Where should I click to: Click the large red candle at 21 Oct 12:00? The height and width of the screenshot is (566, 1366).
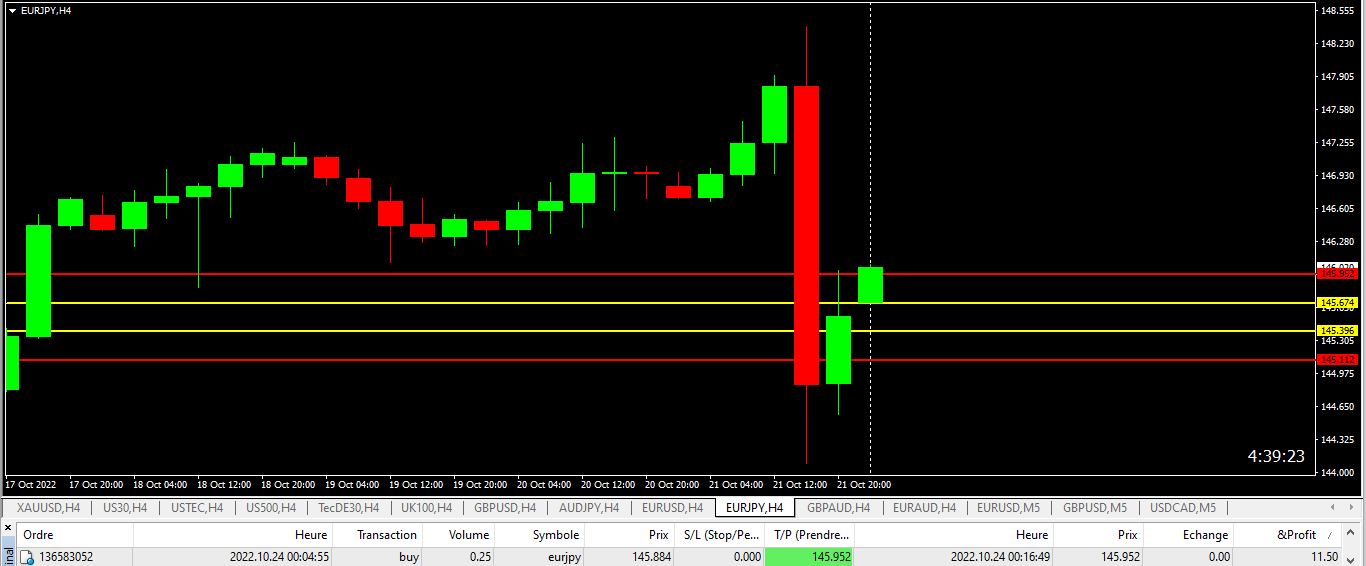pyautogui.click(x=806, y=235)
